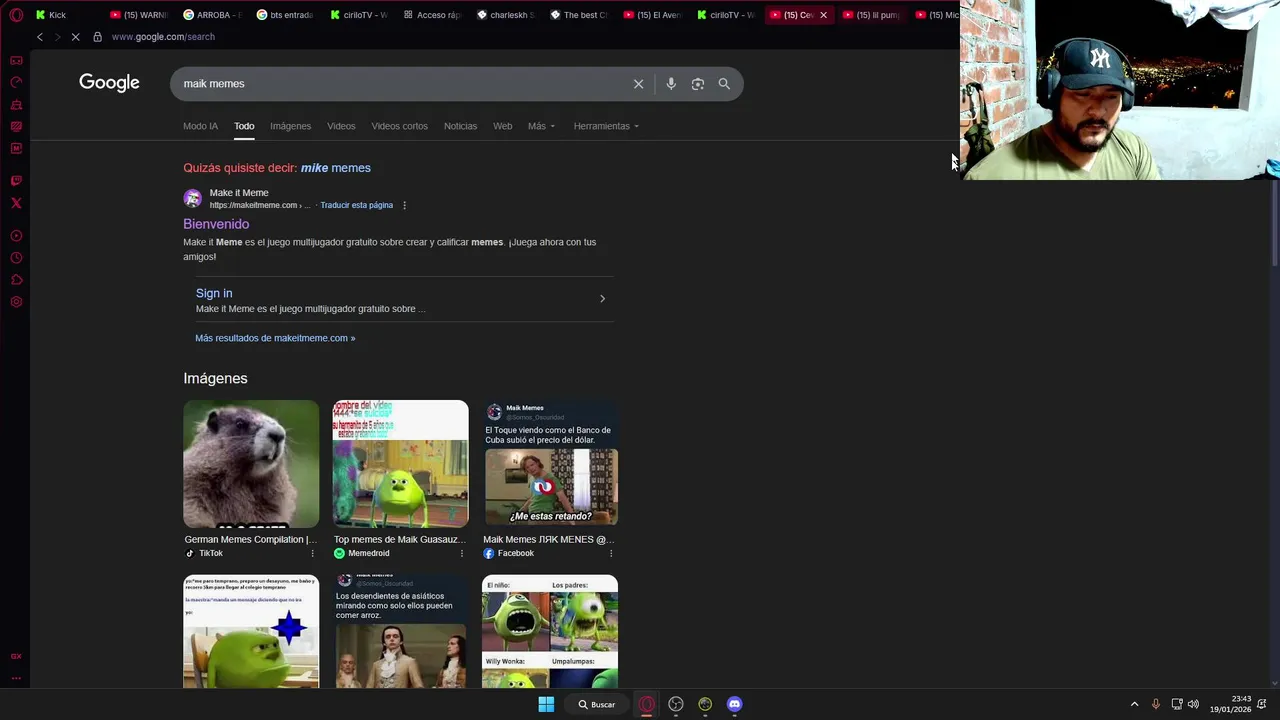Viewport: 1280px width, 720px height.
Task: Click the padlock site info icon
Action: coord(97,37)
